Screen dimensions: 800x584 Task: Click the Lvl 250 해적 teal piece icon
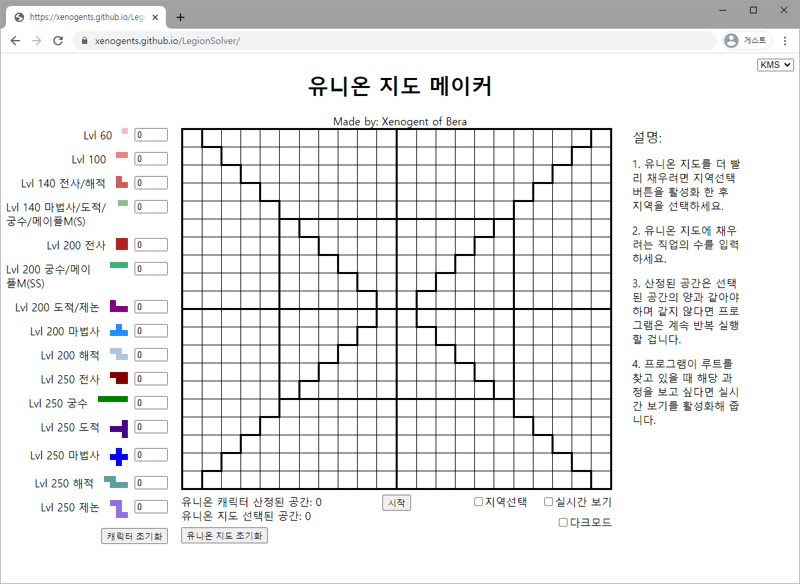116,482
